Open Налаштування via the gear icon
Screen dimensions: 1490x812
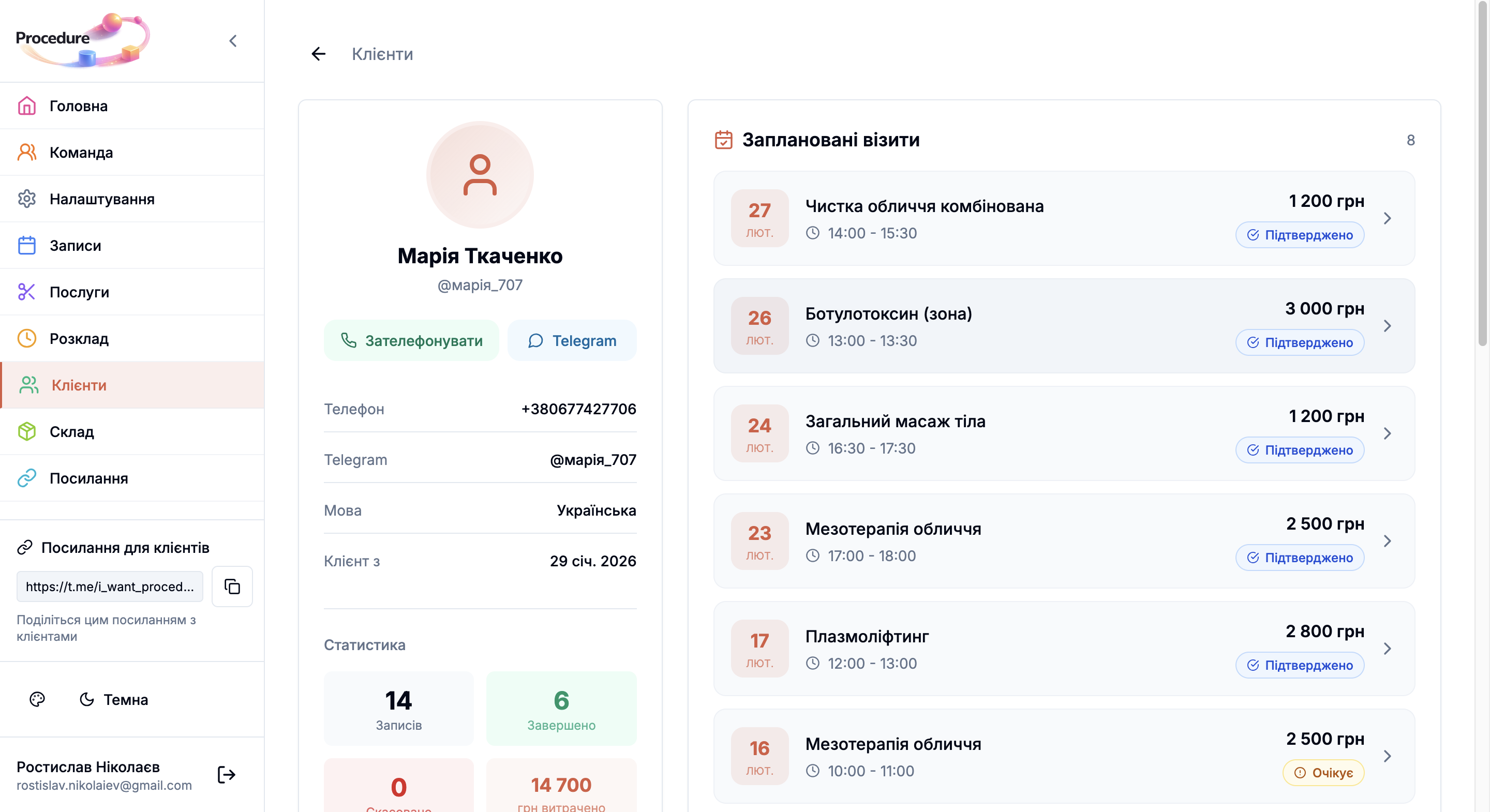27,199
